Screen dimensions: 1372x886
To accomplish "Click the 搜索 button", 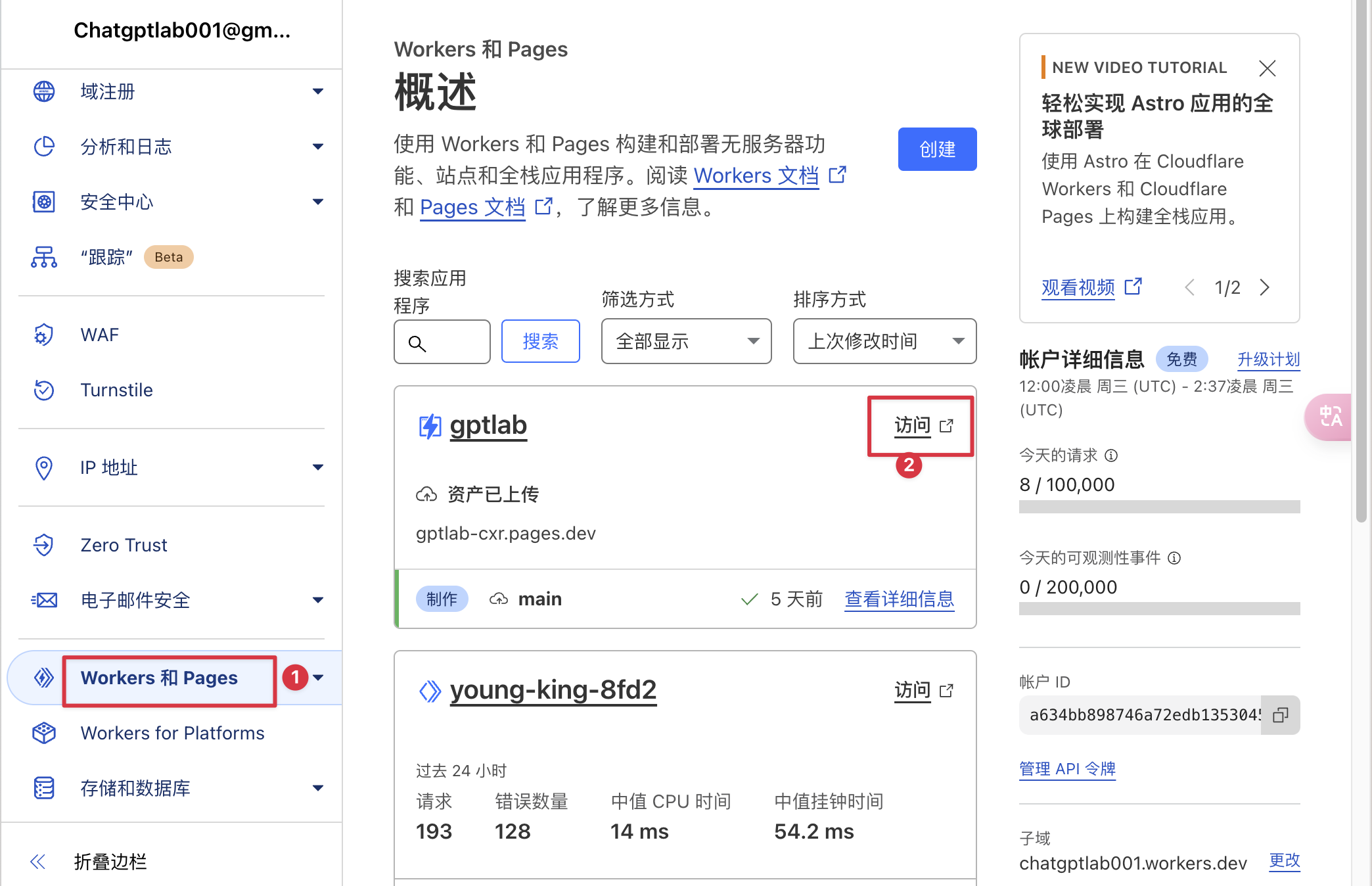I will click(x=540, y=341).
